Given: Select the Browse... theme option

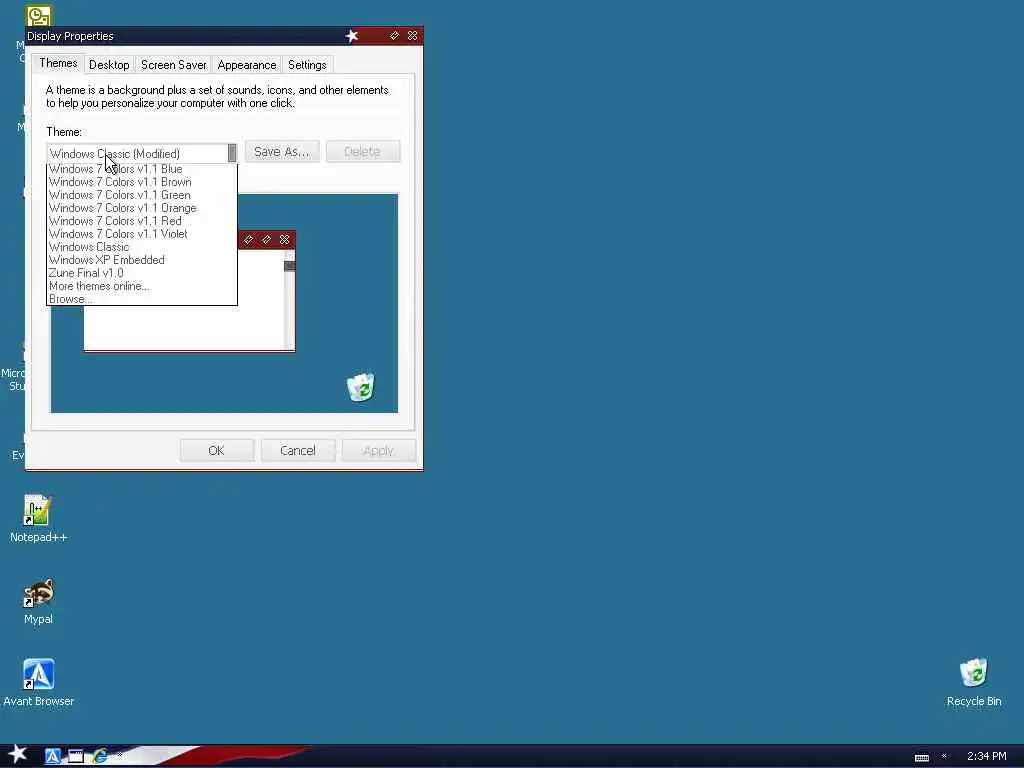Looking at the screenshot, I should pos(142,299).
